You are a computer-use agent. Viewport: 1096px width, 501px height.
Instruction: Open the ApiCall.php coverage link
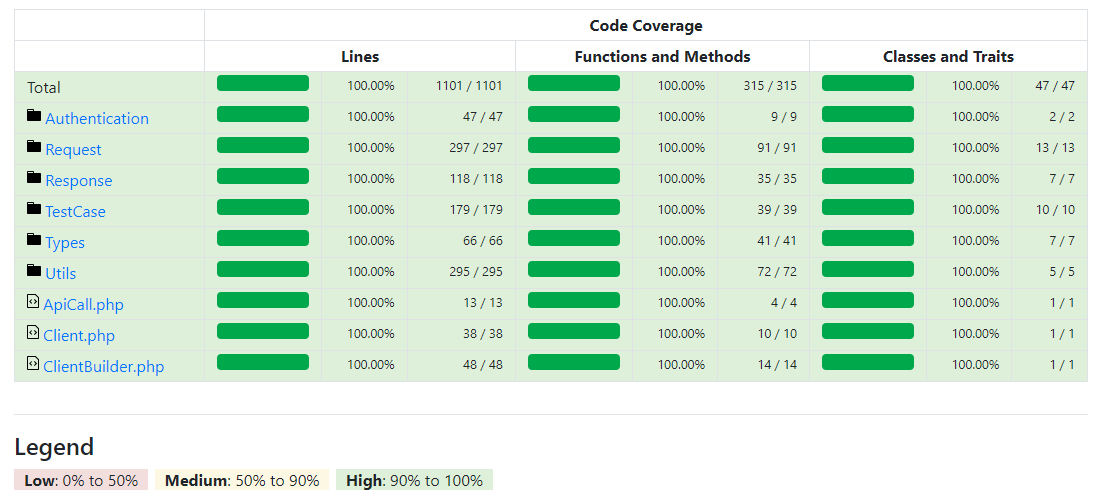[83, 305]
